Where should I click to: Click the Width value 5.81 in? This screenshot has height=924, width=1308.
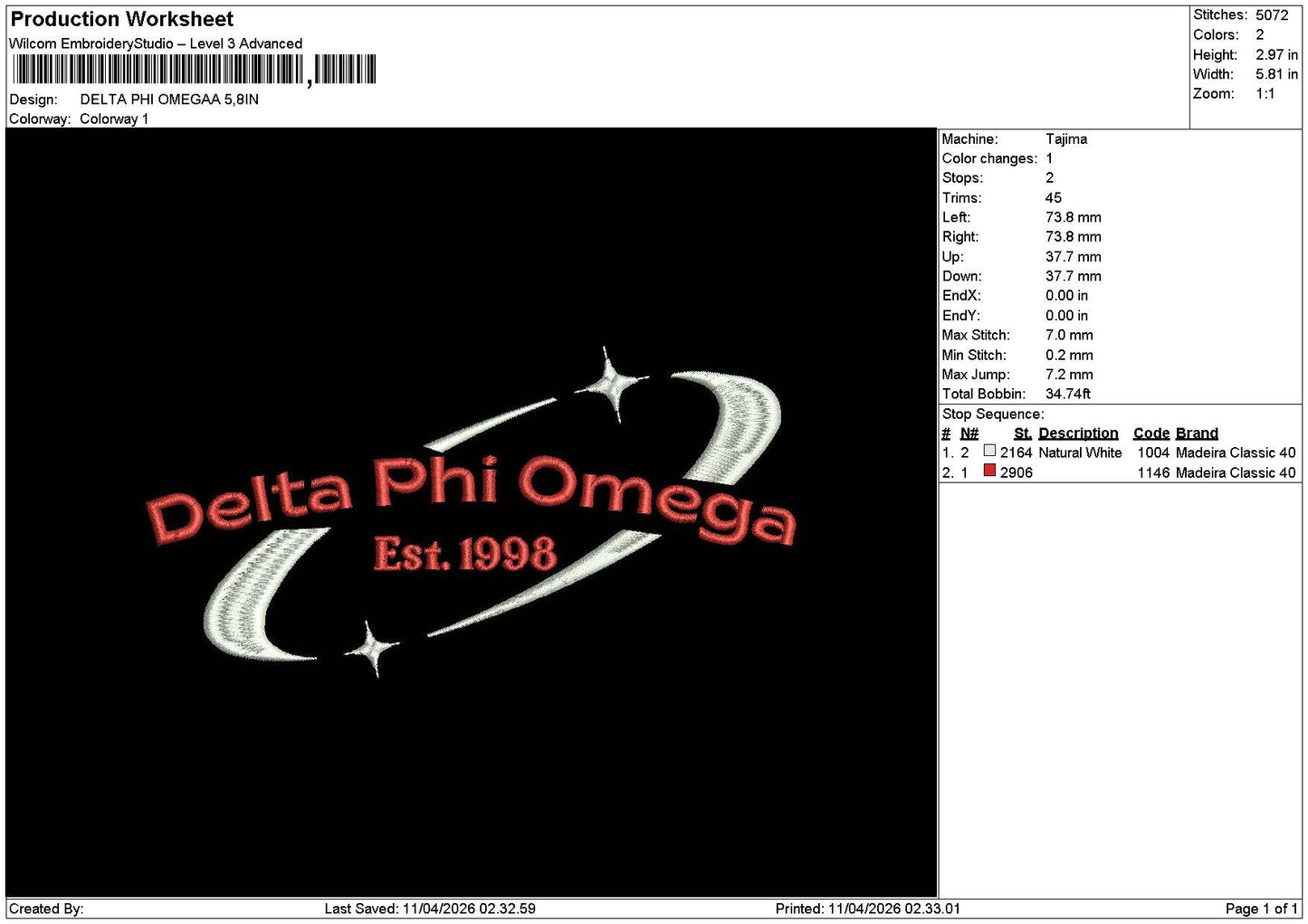click(1276, 74)
